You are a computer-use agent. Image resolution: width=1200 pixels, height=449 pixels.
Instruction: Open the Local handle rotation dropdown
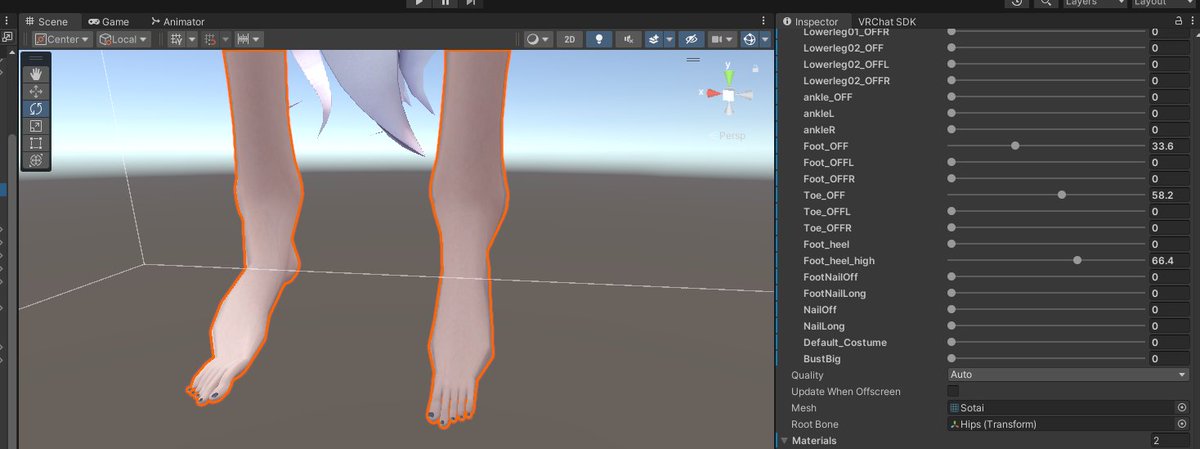point(124,39)
